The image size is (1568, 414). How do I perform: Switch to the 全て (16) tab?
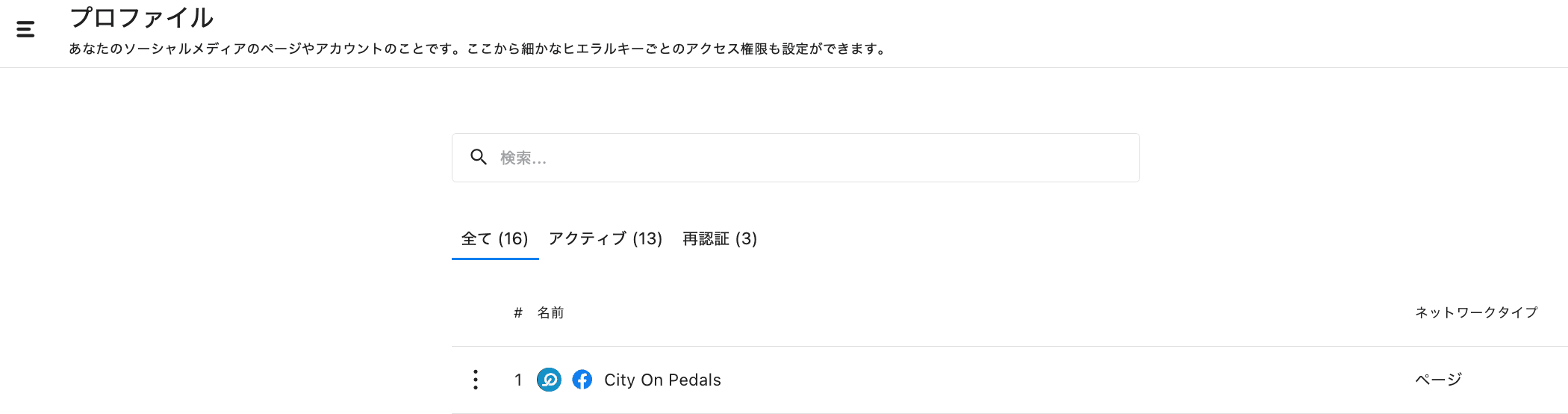click(494, 238)
